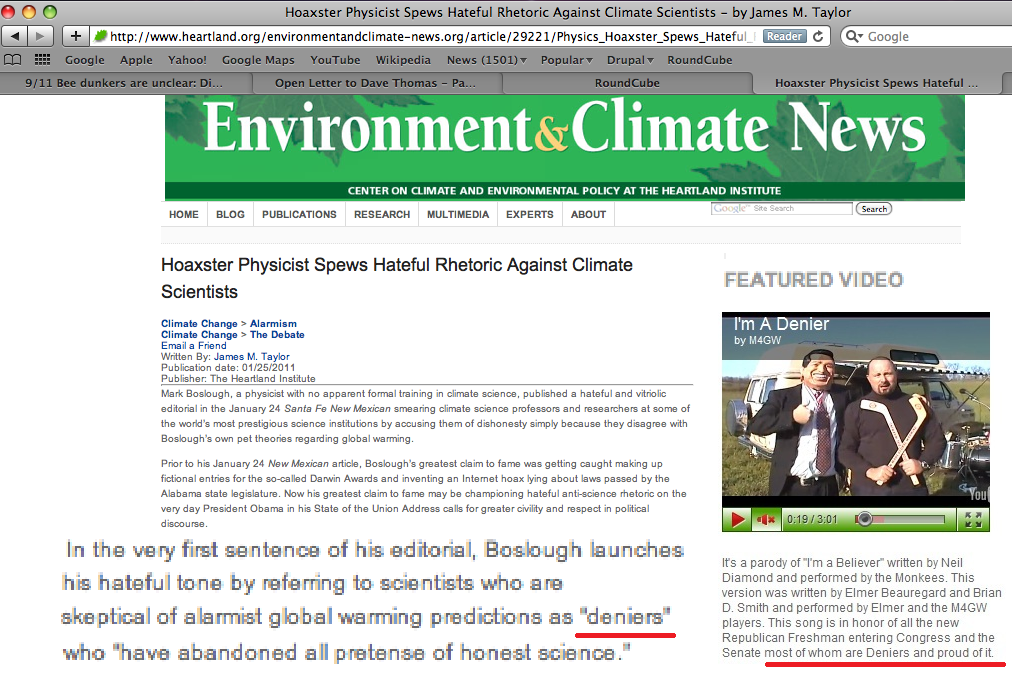The image size is (1012, 689).
Task: Reload the page with the refresh icon
Action: (x=818, y=36)
